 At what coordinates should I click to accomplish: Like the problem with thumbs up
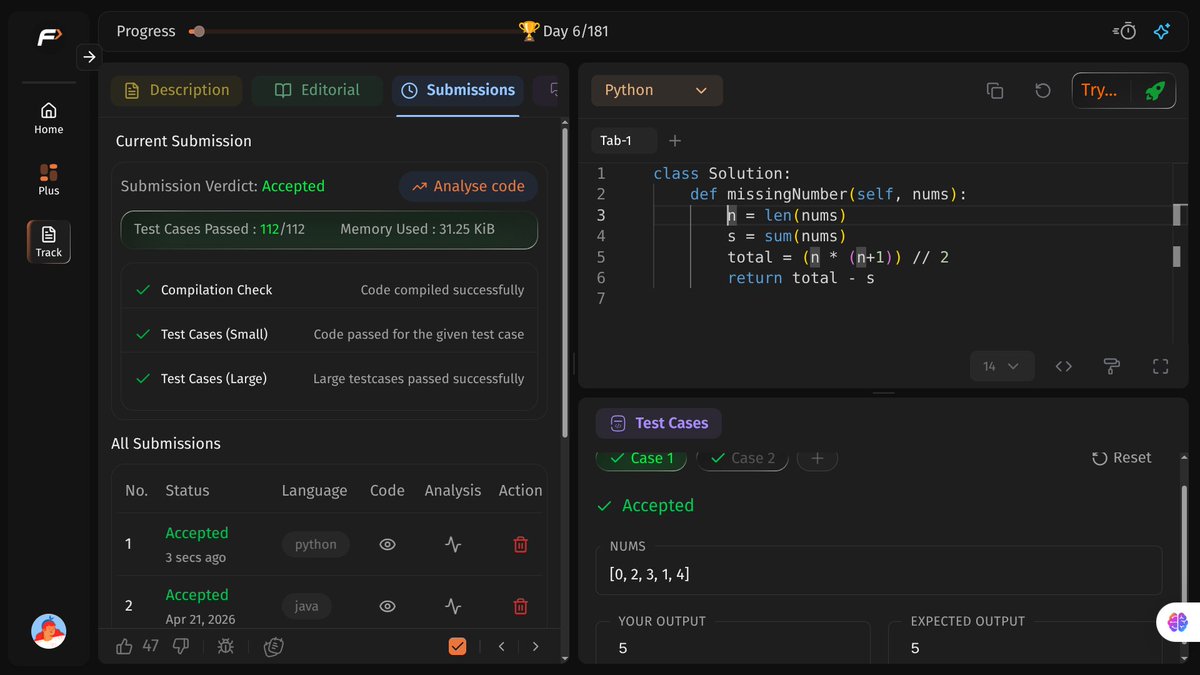[x=125, y=646]
